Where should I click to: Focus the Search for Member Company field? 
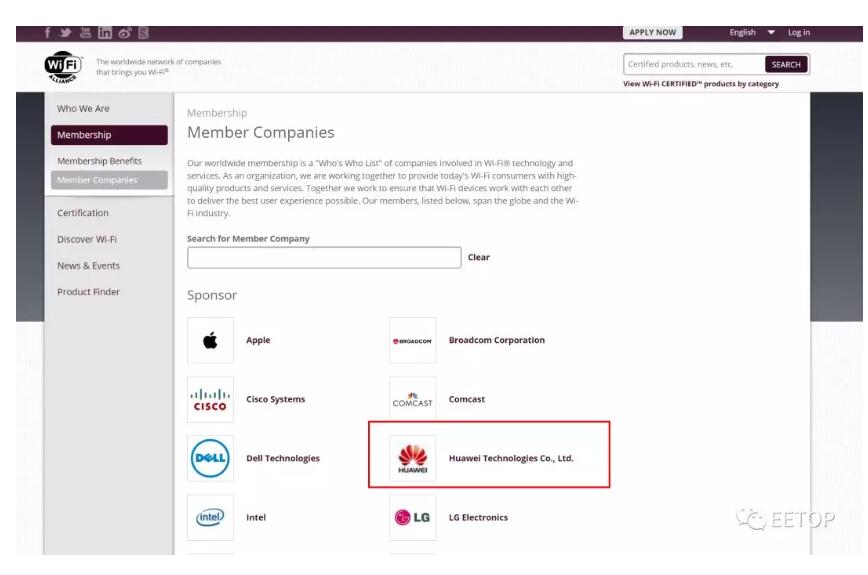tap(324, 258)
